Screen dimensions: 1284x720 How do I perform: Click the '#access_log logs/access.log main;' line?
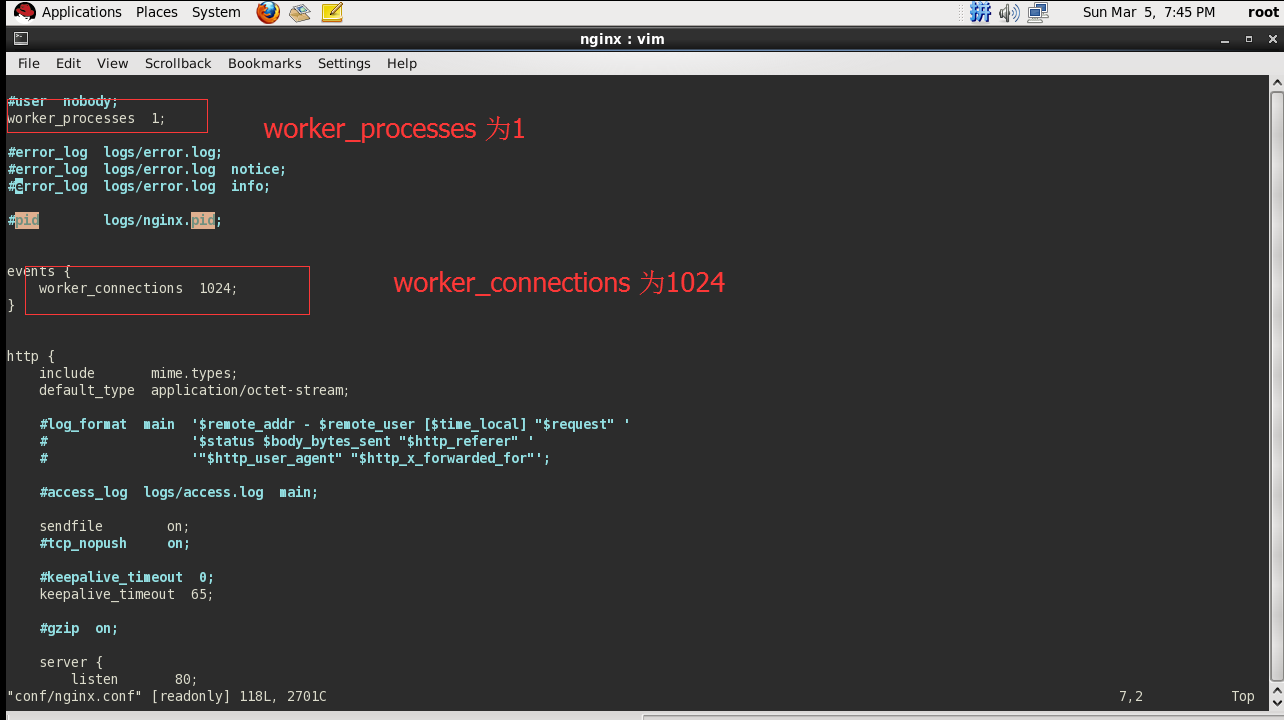point(179,492)
